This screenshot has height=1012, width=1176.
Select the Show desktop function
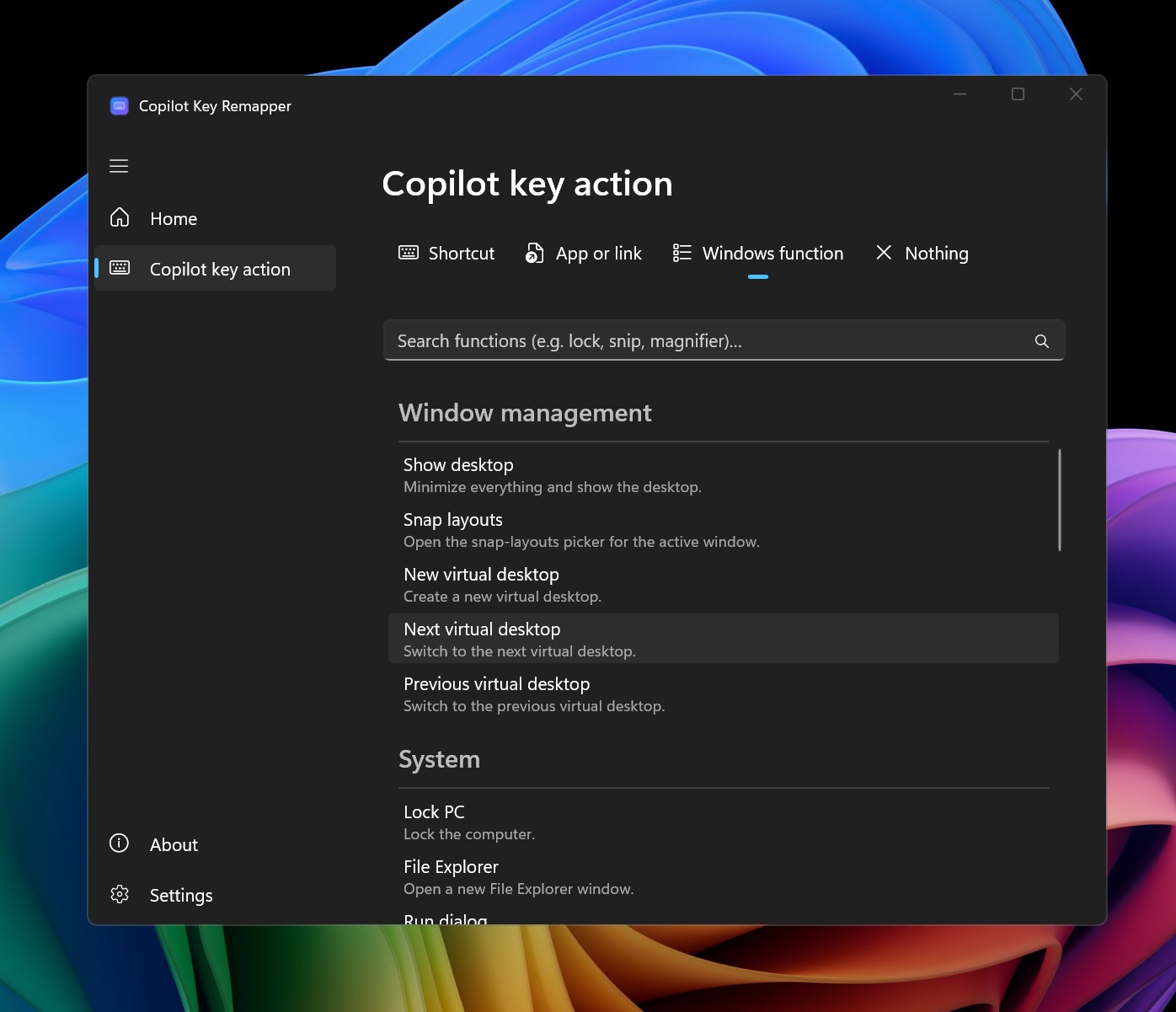pyautogui.click(x=724, y=474)
